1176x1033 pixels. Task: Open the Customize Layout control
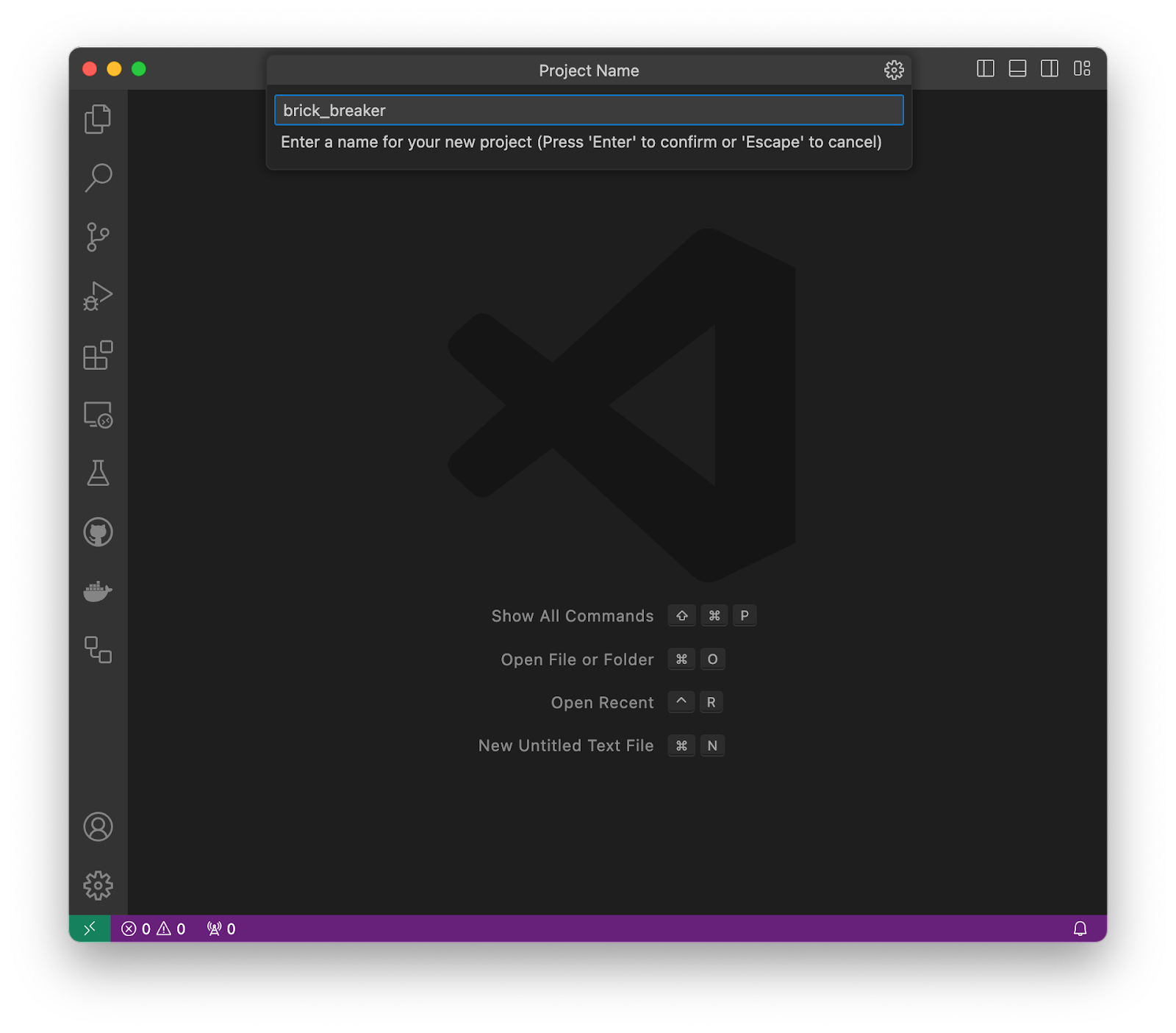[1081, 70]
